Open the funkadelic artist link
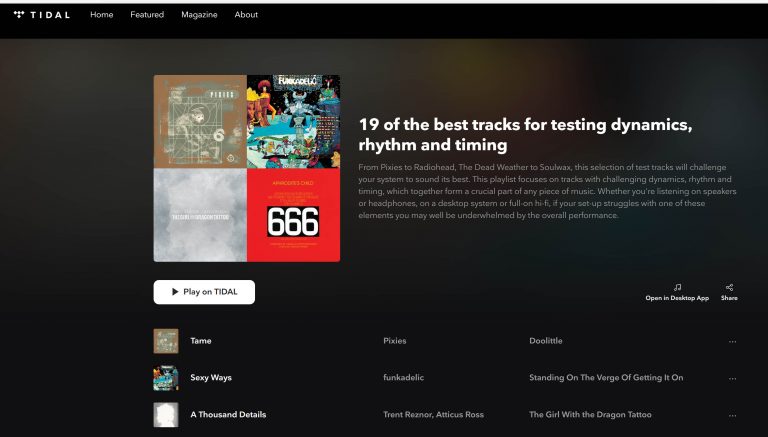This screenshot has height=437, width=768. [404, 378]
